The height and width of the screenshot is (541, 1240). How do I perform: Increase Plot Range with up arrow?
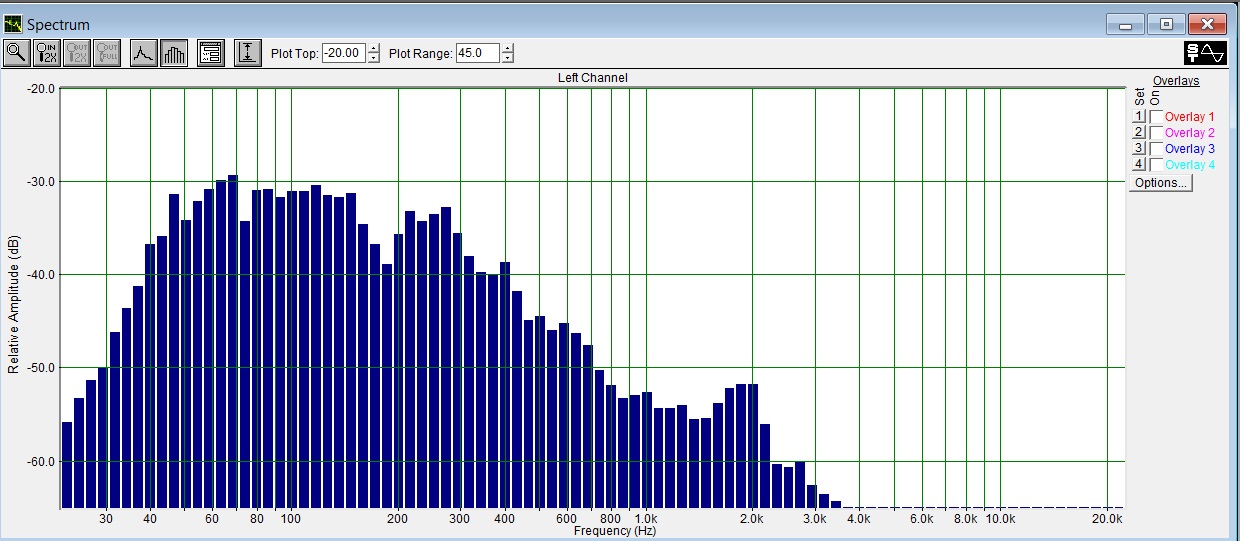[x=508, y=49]
